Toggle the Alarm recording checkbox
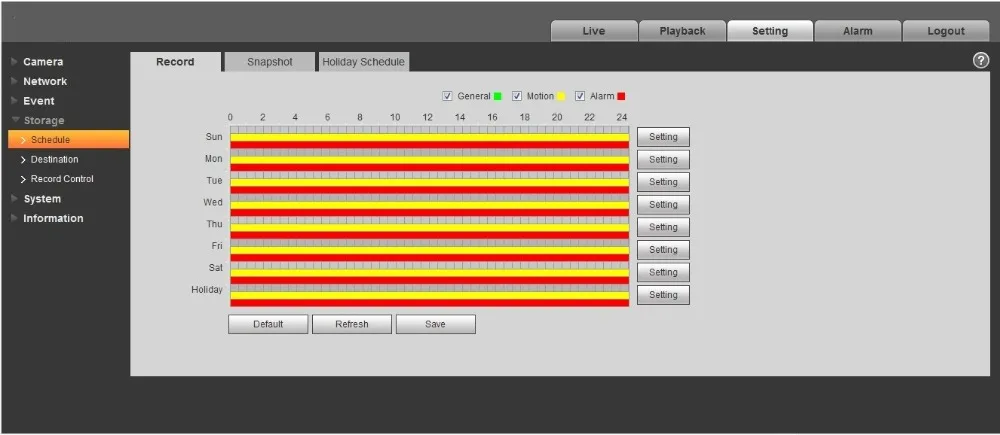 (x=580, y=96)
